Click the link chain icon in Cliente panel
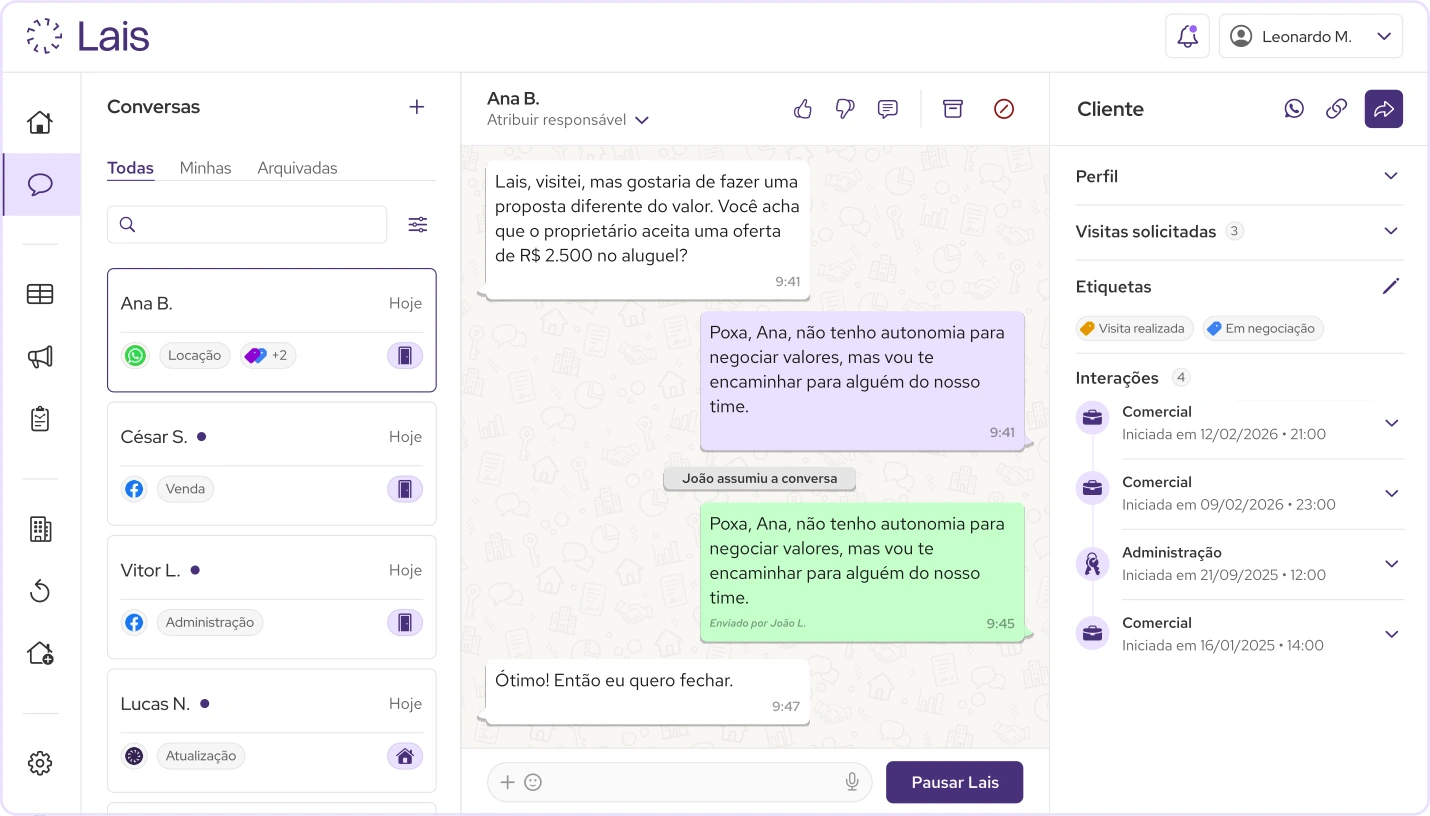The width and height of the screenshot is (1430, 816). click(x=1336, y=109)
